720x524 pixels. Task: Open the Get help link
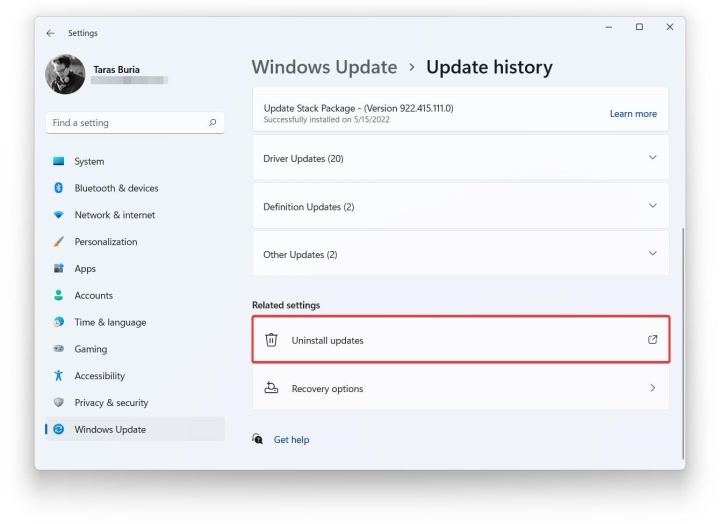291,439
